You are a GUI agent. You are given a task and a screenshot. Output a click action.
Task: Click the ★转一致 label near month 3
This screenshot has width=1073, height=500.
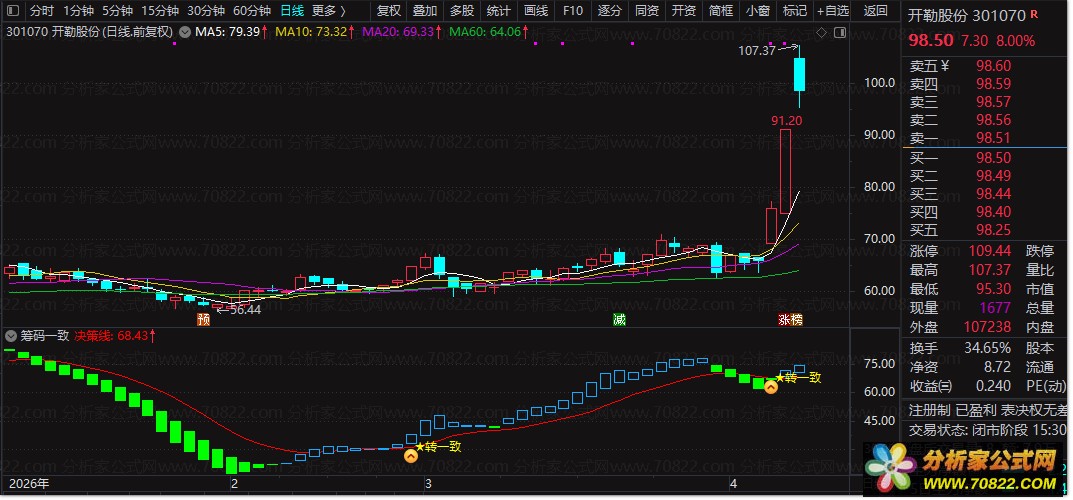tap(439, 447)
